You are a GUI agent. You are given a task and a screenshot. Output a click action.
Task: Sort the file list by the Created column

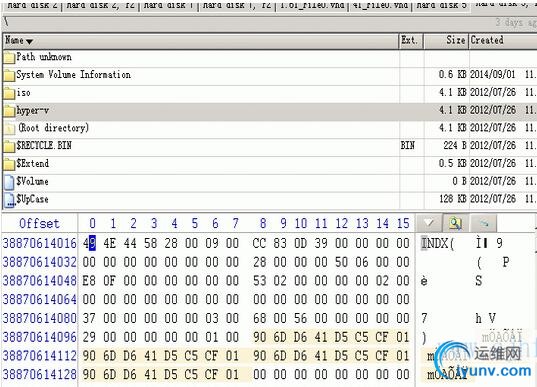503,41
